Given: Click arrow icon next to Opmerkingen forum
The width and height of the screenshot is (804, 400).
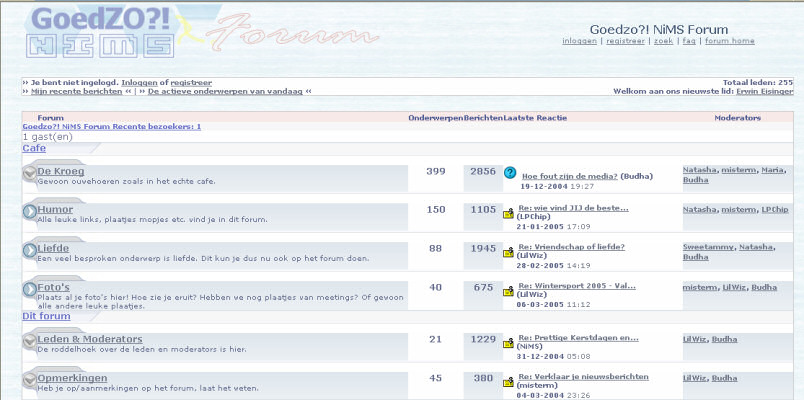Looking at the screenshot, I should click(30, 381).
